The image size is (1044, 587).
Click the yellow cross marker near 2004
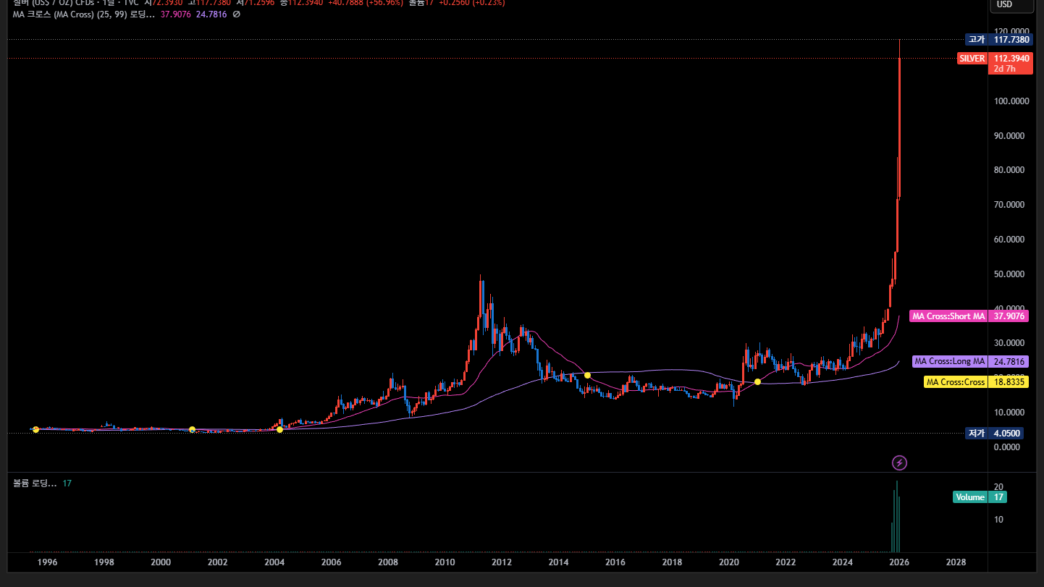(279, 430)
